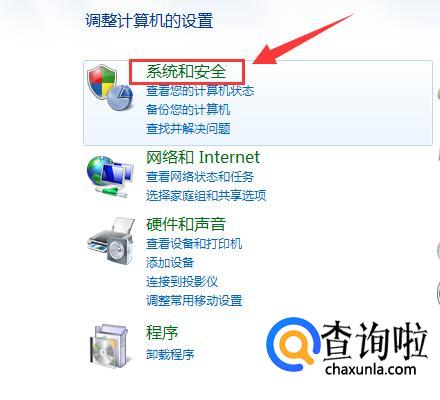Click the Hardware and Sound printer icon
440x400 pixels.
pyautogui.click(x=111, y=241)
